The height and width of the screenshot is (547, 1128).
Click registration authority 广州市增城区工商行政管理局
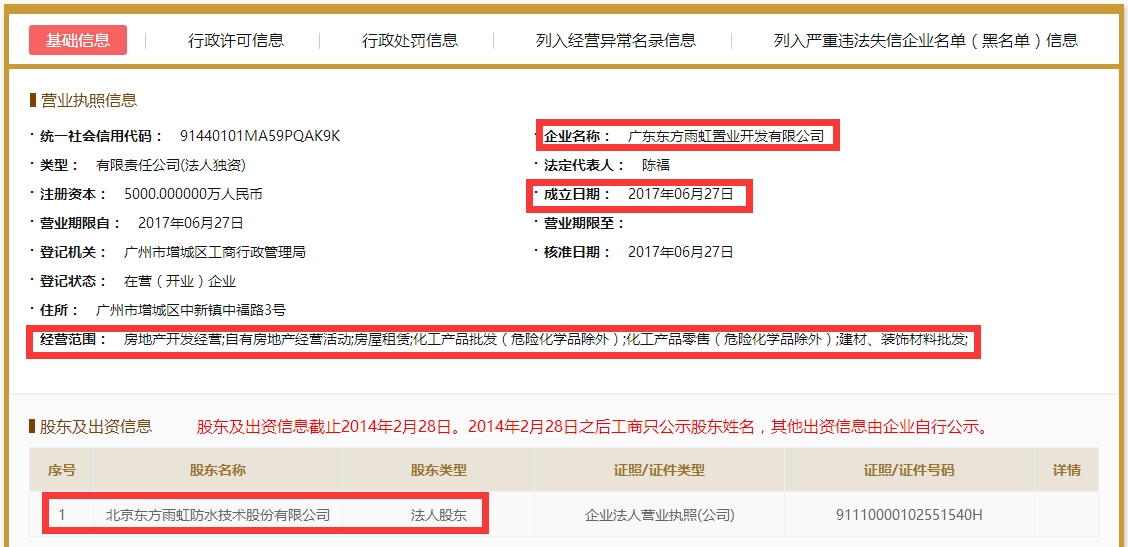(x=215, y=252)
